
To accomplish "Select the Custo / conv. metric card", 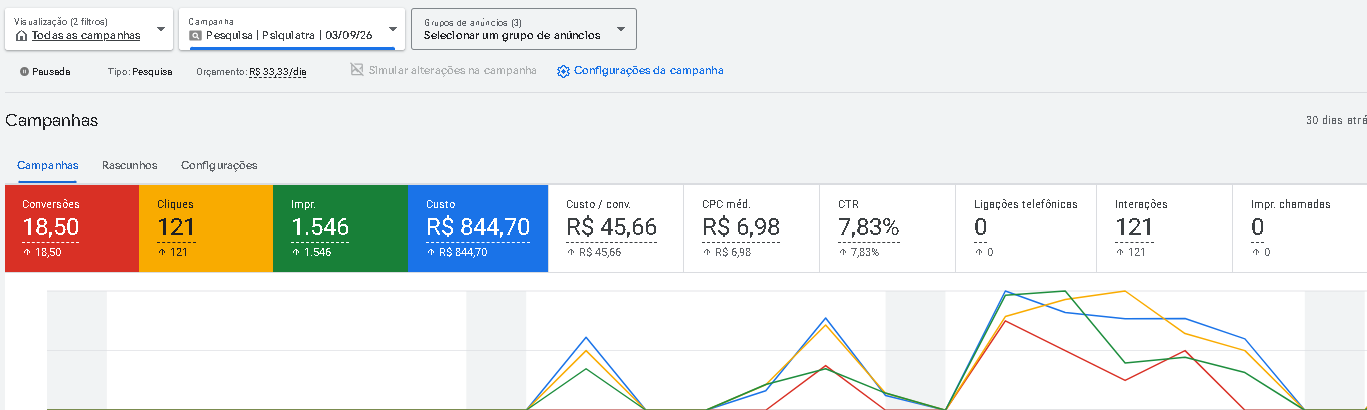I will [x=616, y=228].
